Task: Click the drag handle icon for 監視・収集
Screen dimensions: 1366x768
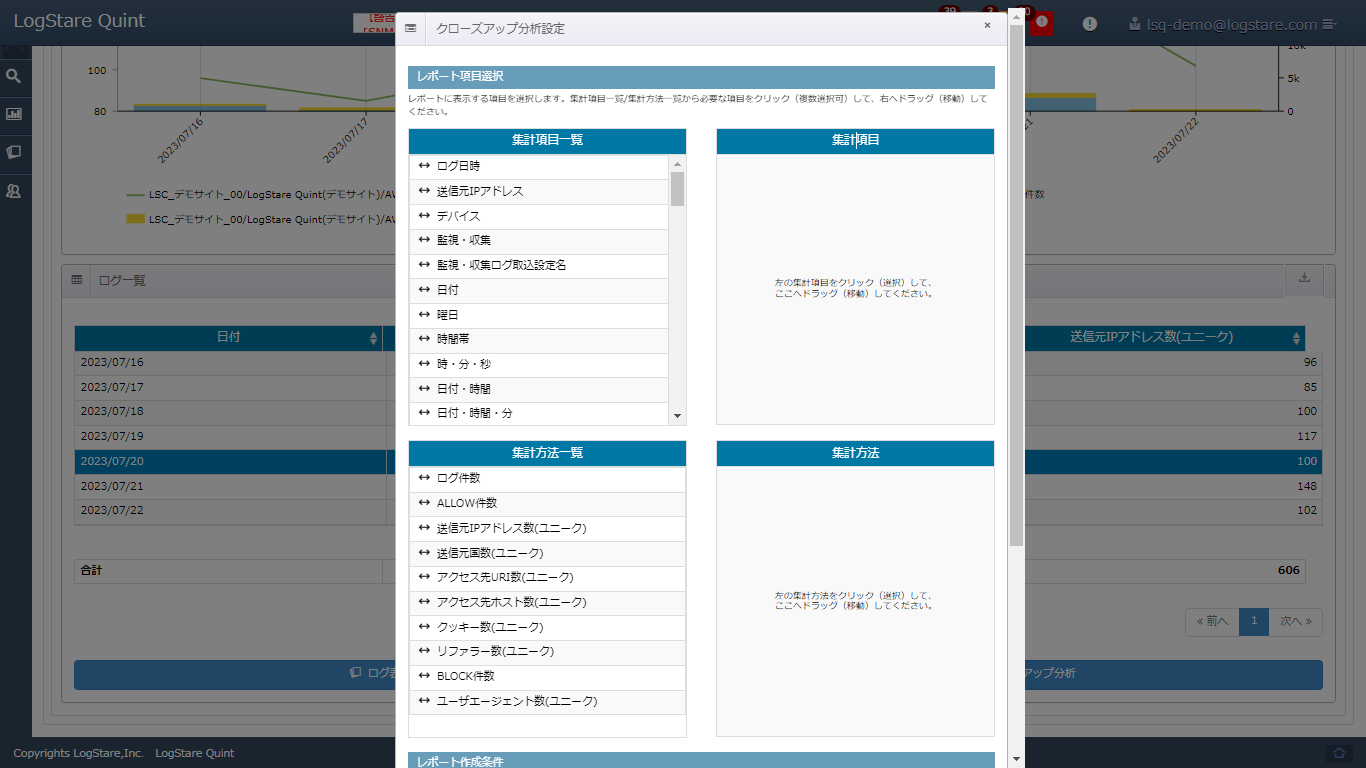Action: 424,240
